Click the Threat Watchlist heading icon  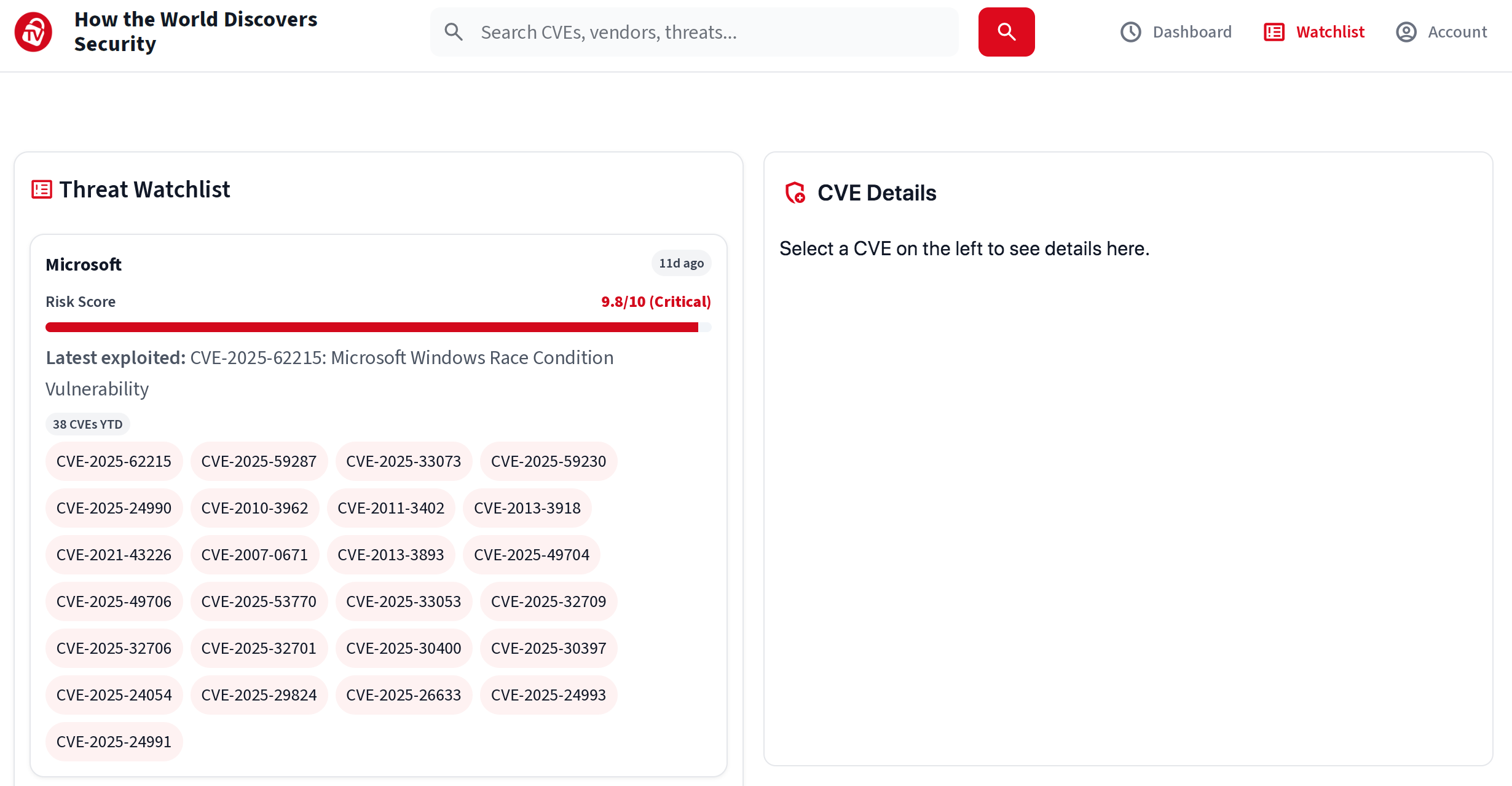tap(42, 189)
